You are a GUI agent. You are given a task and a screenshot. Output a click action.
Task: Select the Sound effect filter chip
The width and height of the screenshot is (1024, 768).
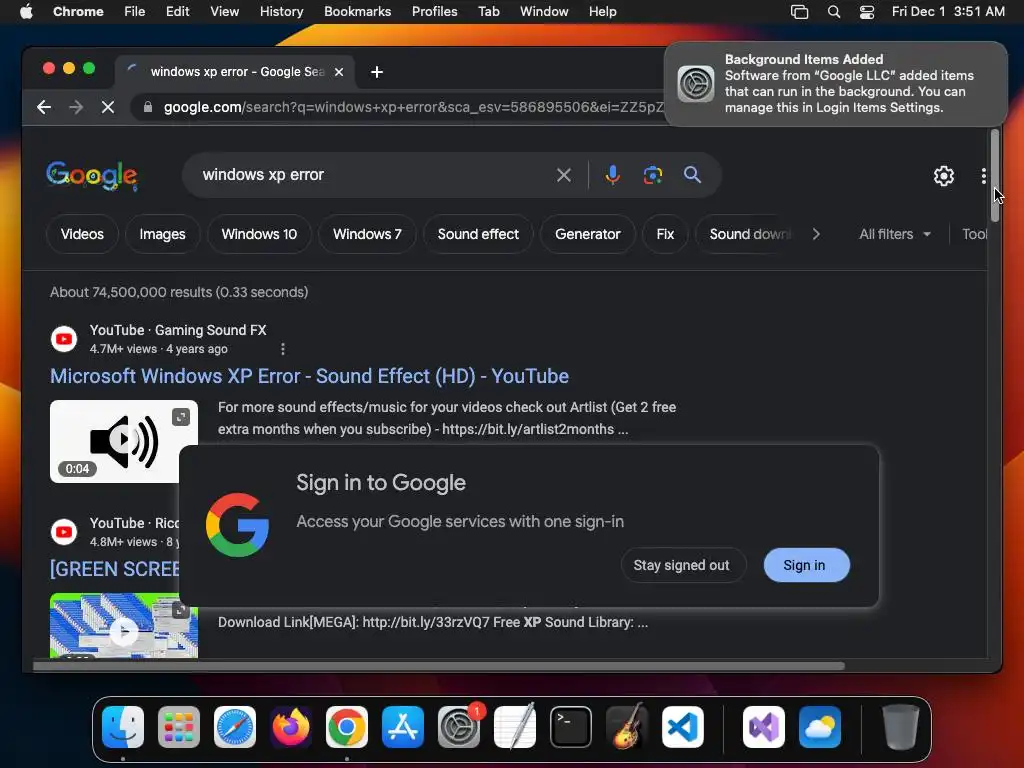478,234
